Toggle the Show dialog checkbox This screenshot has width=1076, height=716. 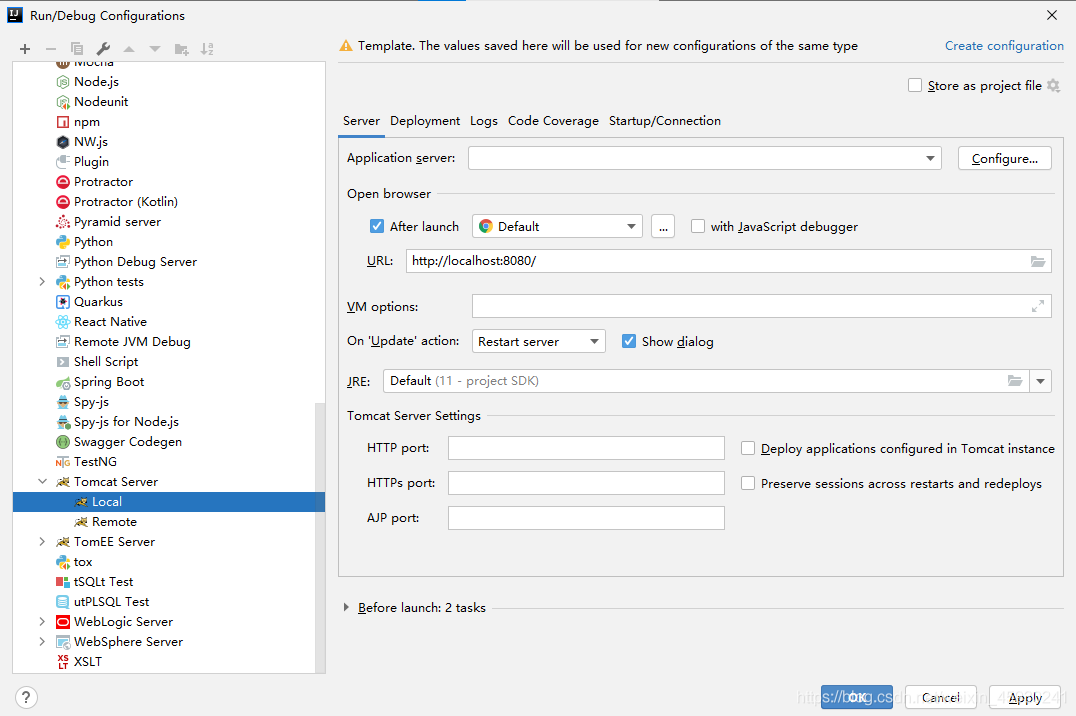(629, 342)
